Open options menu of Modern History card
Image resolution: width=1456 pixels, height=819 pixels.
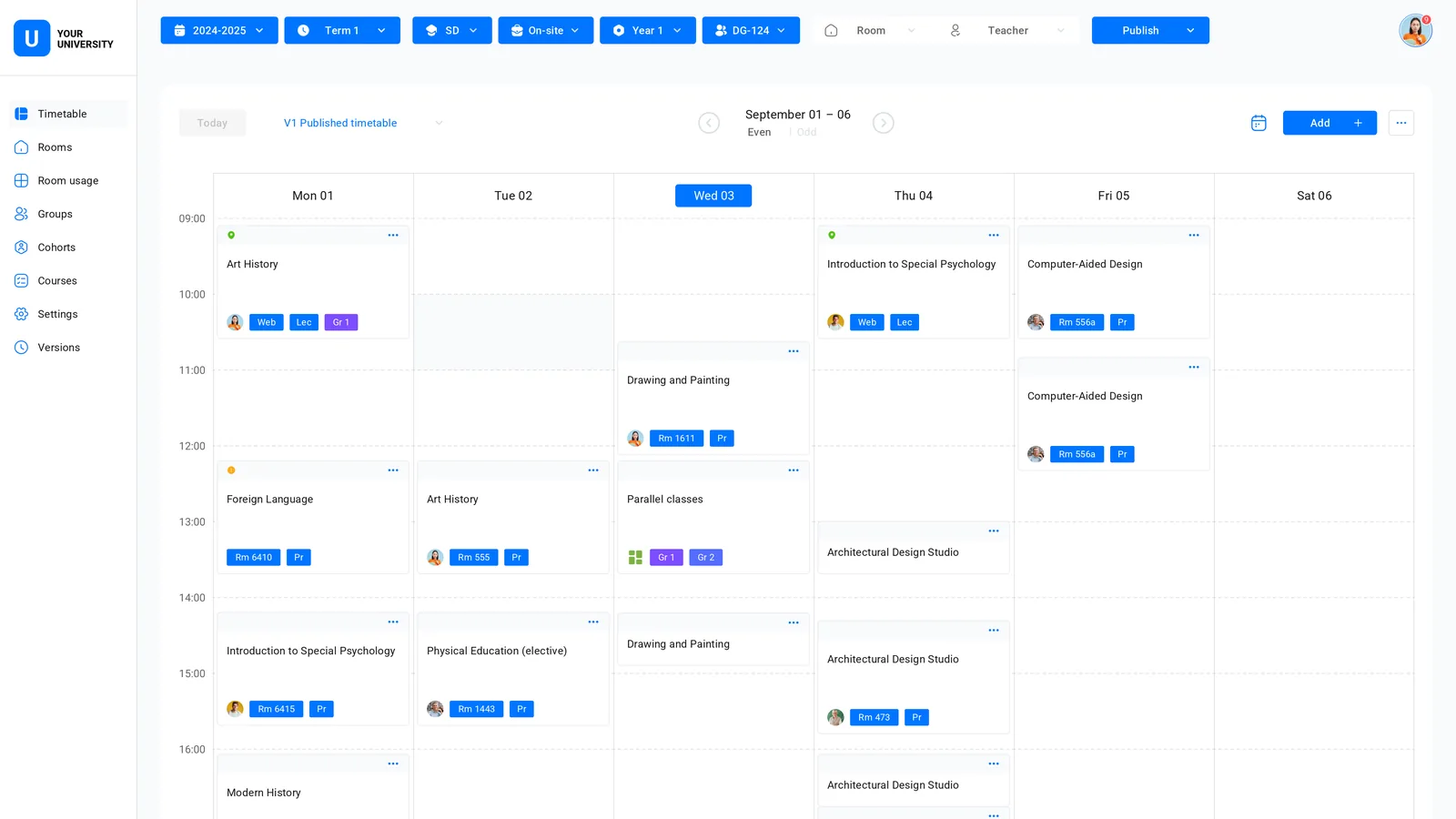[x=393, y=763]
